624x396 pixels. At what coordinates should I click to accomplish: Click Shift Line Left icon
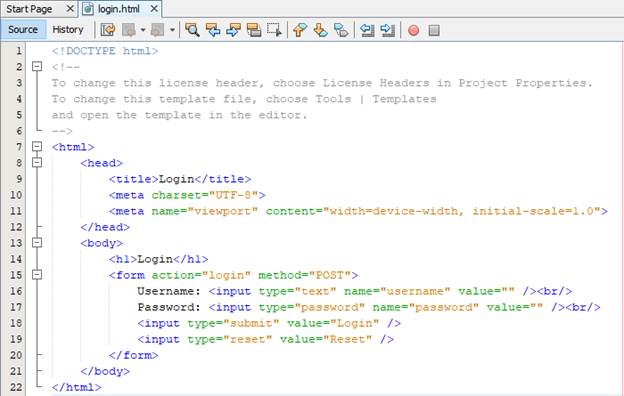point(367,30)
